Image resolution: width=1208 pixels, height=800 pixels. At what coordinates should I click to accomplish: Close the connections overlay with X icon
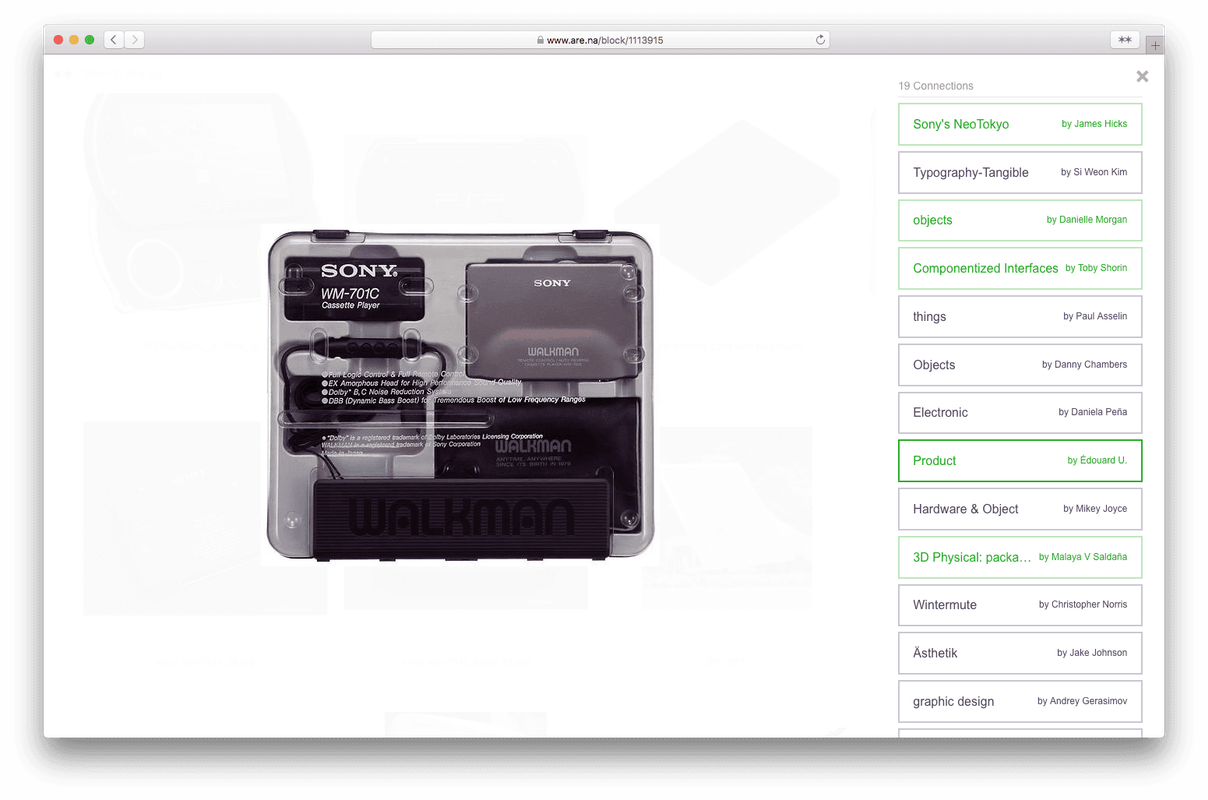1142,76
